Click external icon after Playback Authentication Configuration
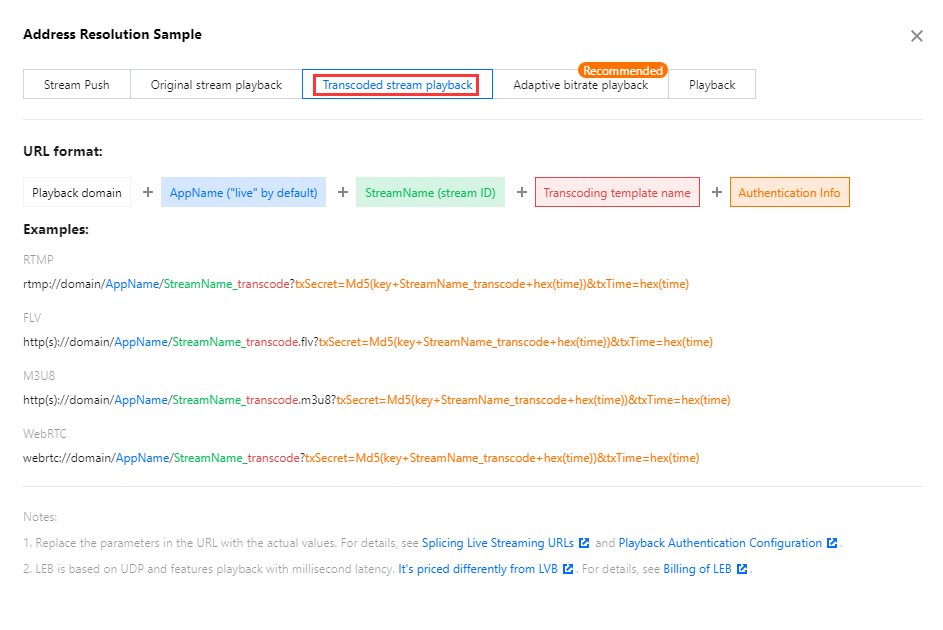The height and width of the screenshot is (630, 943). tap(832, 543)
